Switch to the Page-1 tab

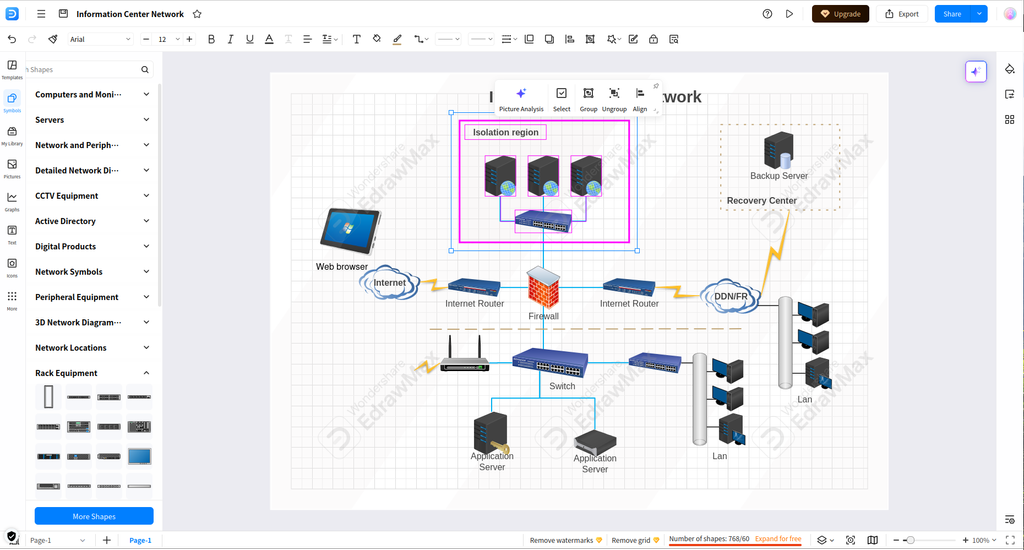140,540
